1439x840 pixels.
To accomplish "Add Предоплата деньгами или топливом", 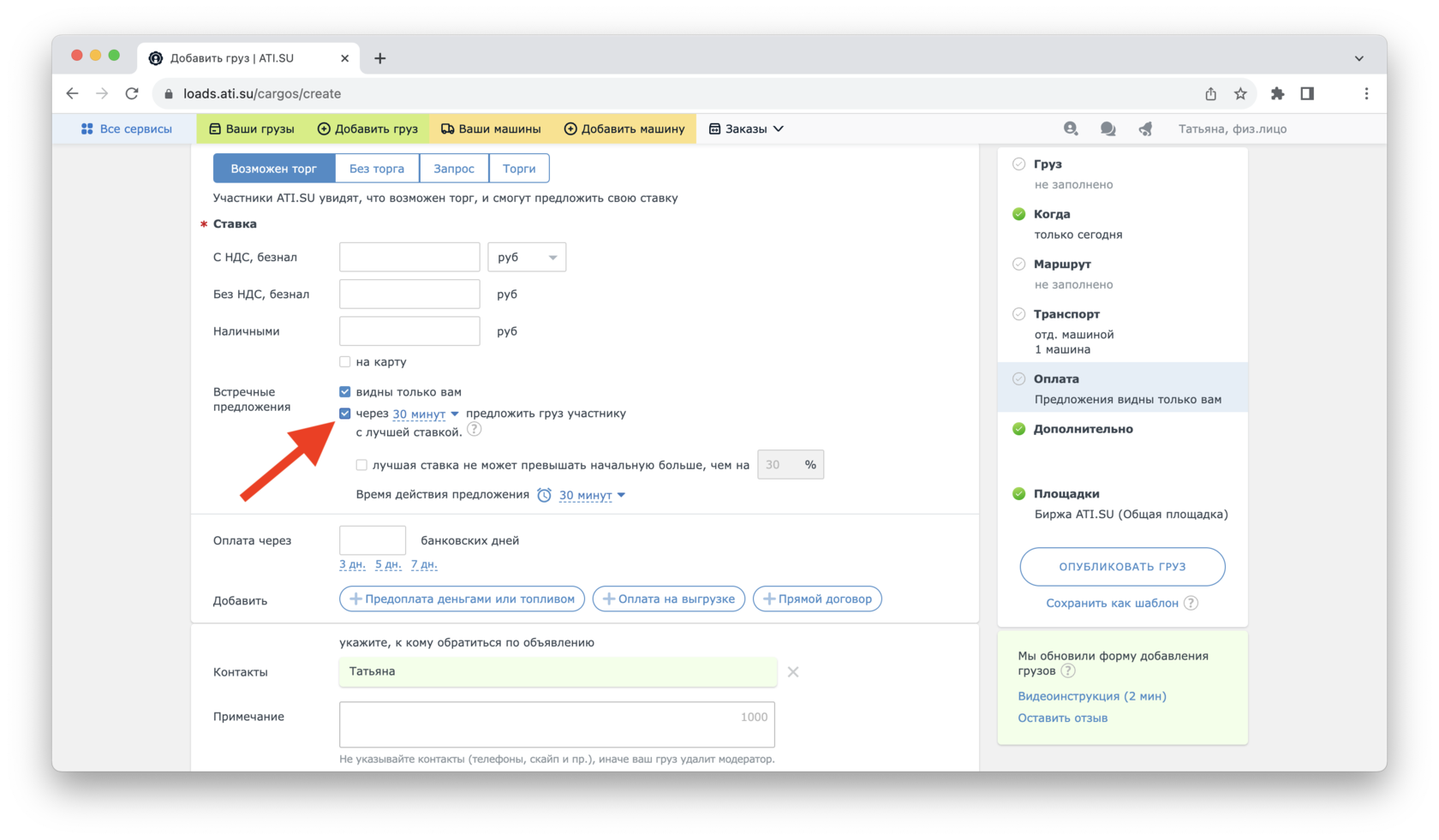I will [x=462, y=599].
